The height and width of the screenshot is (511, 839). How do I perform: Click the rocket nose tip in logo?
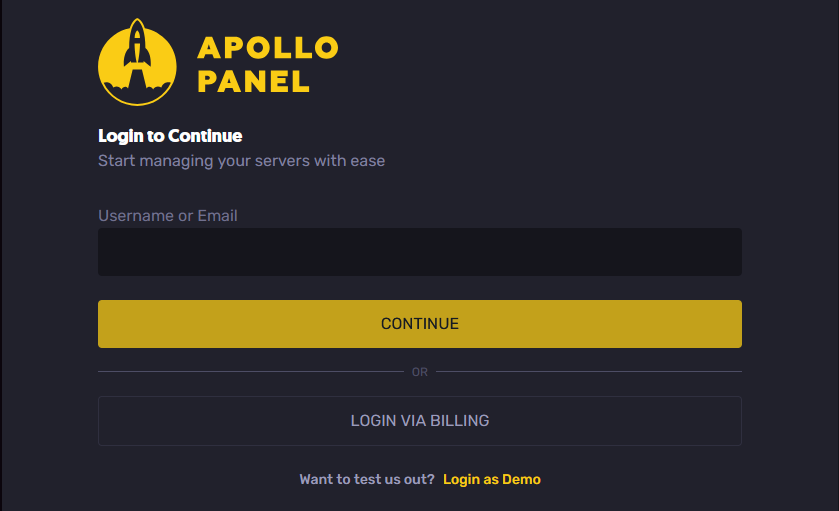[138, 24]
